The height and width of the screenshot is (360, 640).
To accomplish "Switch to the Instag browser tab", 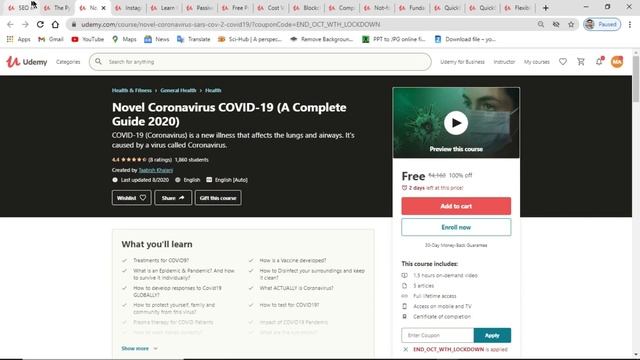I will 129,8.
